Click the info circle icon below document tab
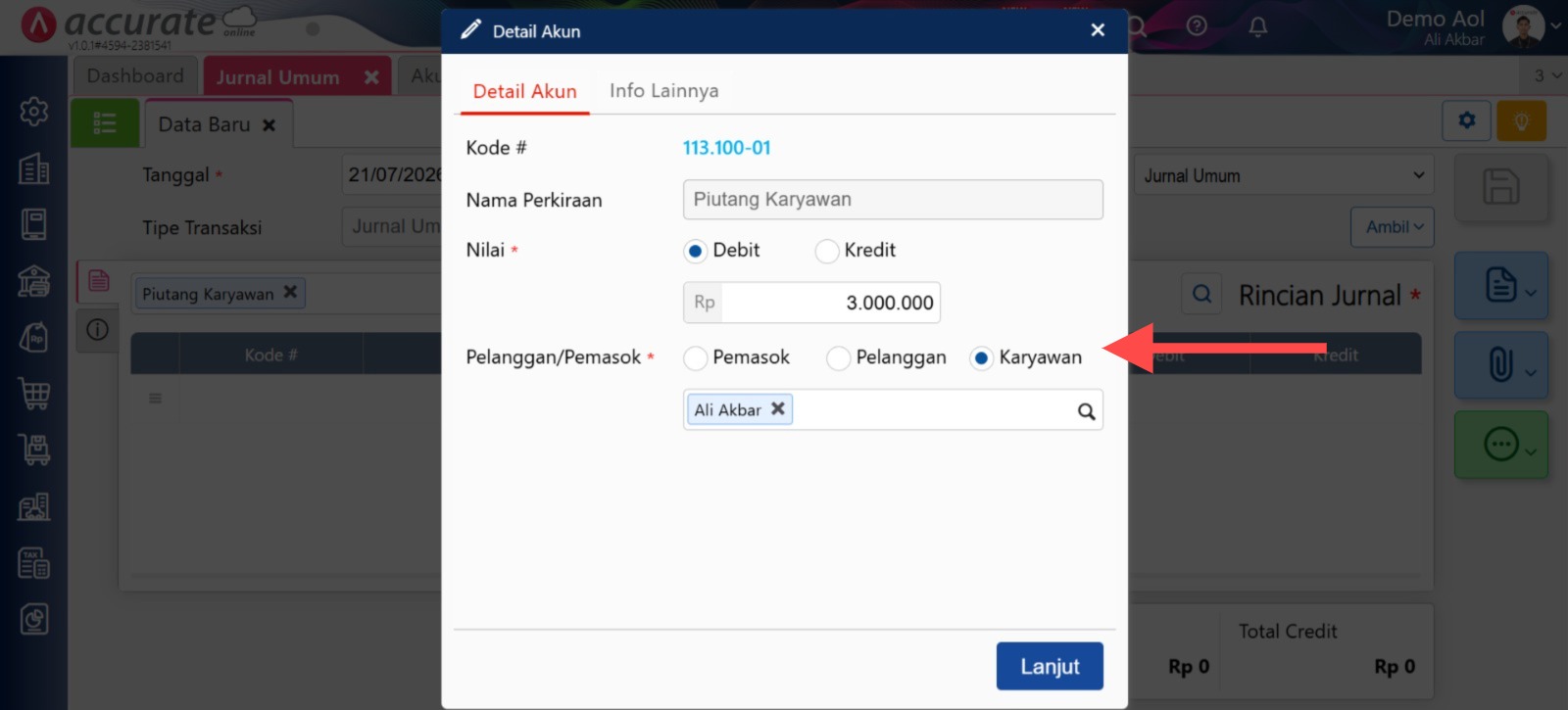The width and height of the screenshot is (1568, 710). click(97, 330)
